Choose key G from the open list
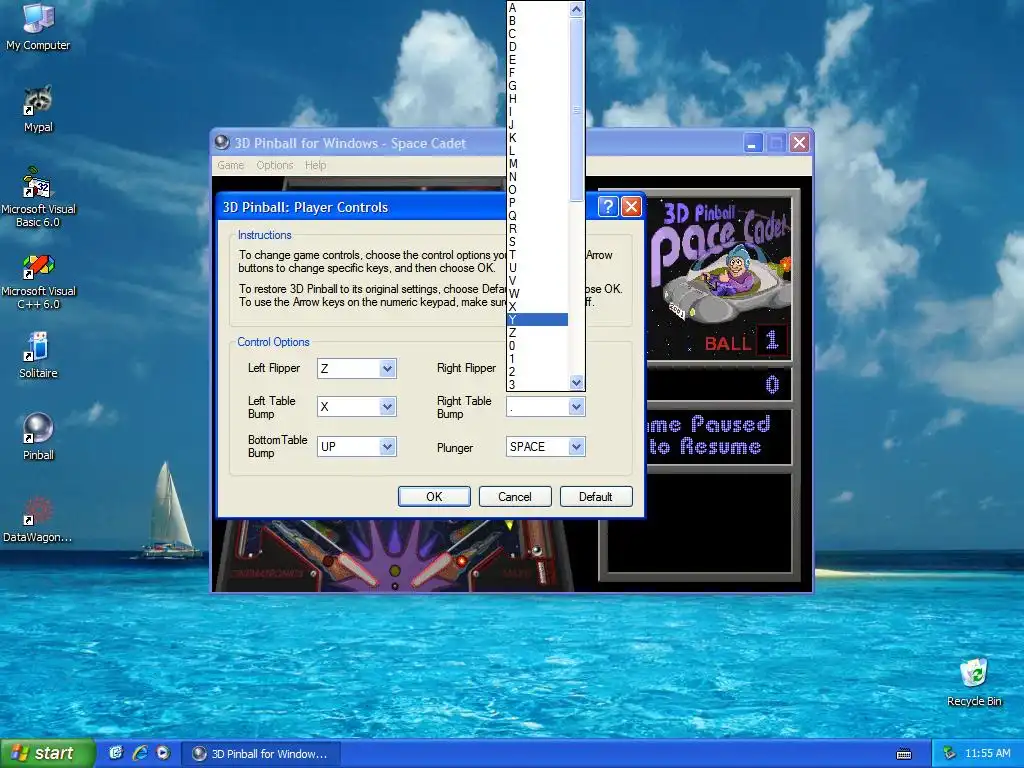The image size is (1024, 768). [x=537, y=86]
